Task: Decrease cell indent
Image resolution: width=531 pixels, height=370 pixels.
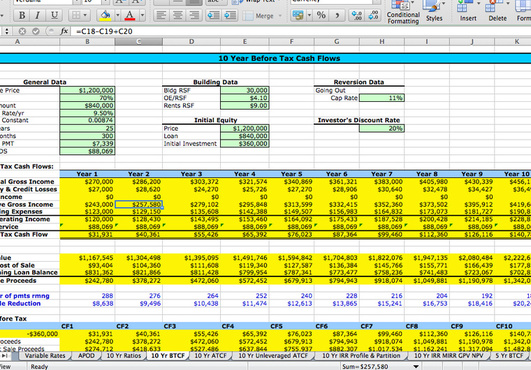Action: click(214, 15)
